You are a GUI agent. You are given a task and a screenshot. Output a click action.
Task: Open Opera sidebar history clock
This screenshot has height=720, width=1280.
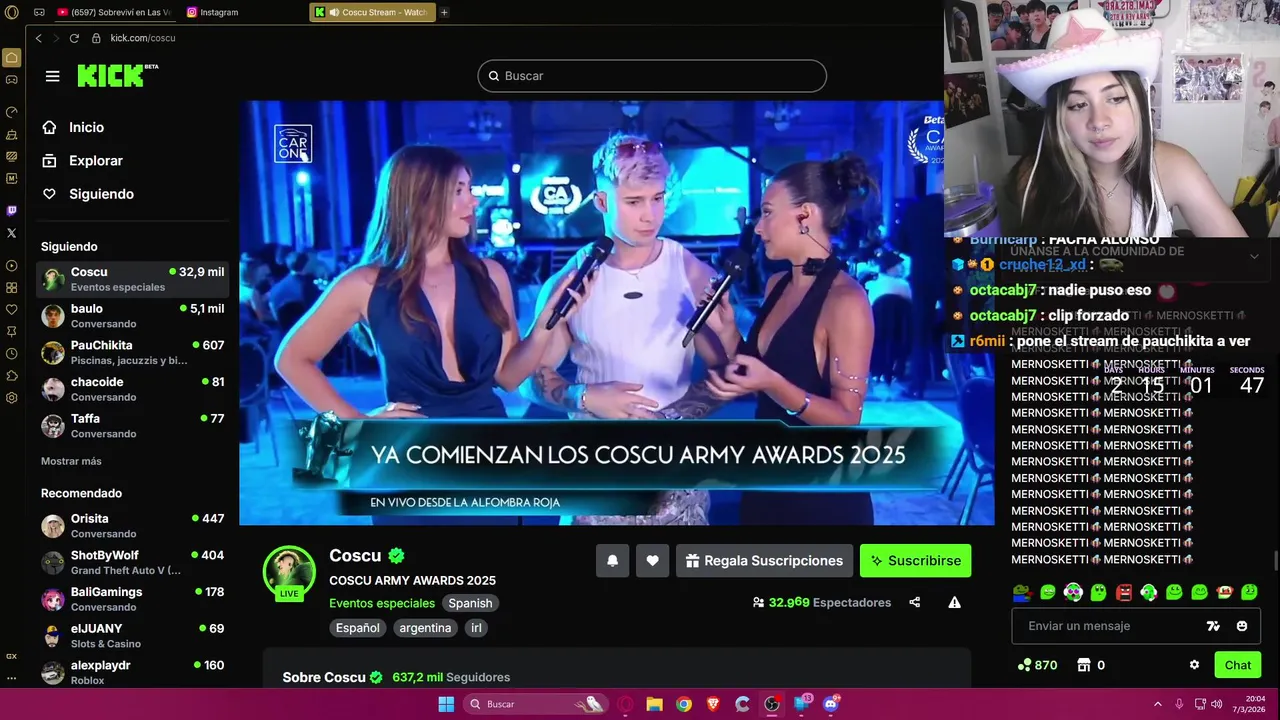(x=12, y=353)
